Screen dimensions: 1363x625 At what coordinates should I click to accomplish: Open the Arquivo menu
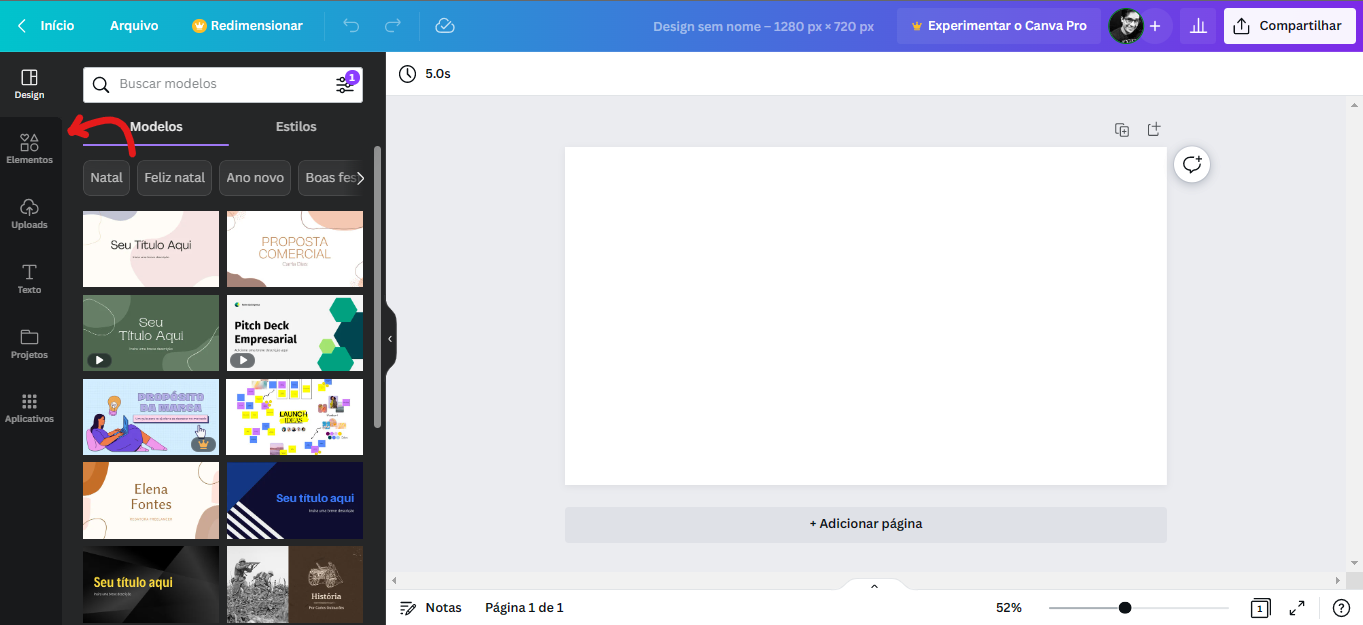click(x=134, y=26)
